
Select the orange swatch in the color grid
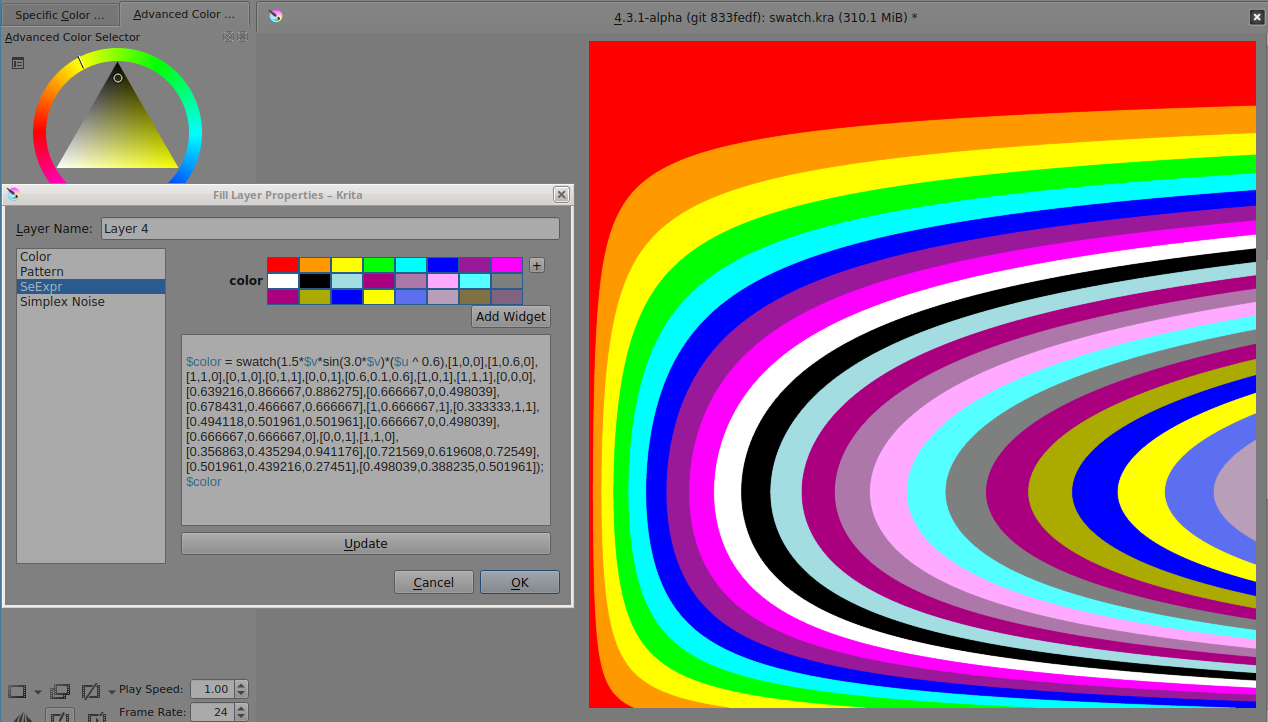[315, 265]
